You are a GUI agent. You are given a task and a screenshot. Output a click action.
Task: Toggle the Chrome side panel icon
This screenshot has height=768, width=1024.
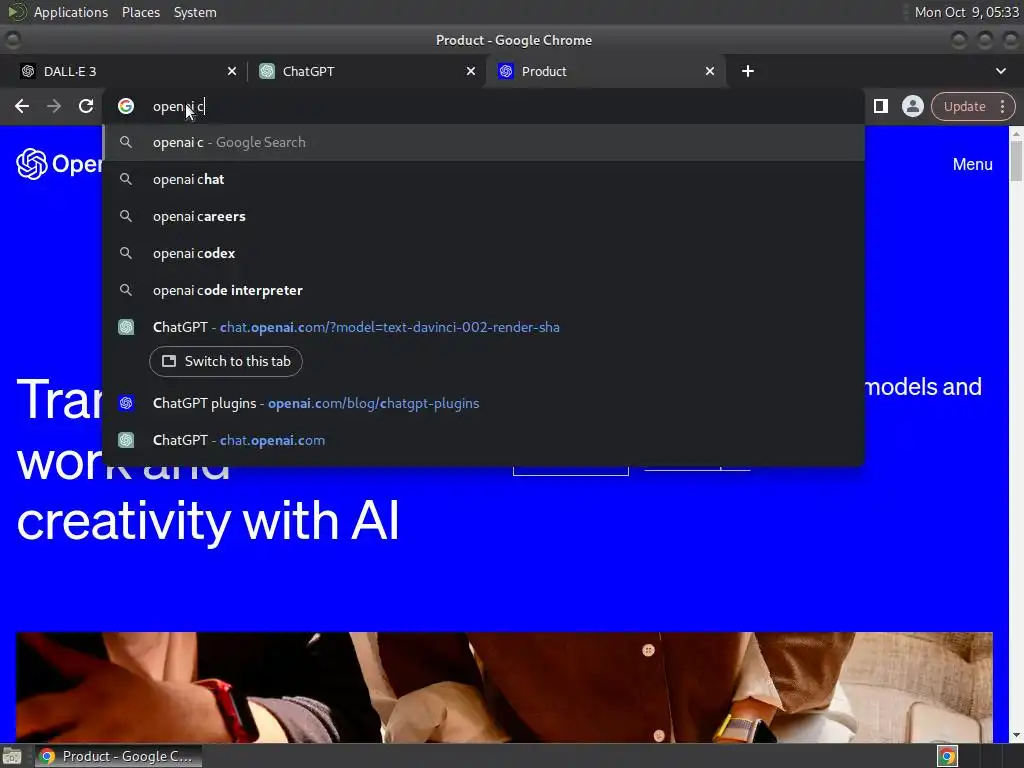tap(880, 106)
